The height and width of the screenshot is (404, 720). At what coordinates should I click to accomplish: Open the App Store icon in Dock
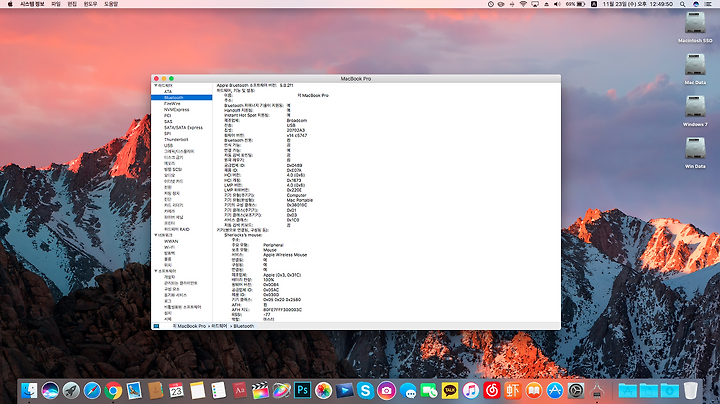click(x=555, y=391)
